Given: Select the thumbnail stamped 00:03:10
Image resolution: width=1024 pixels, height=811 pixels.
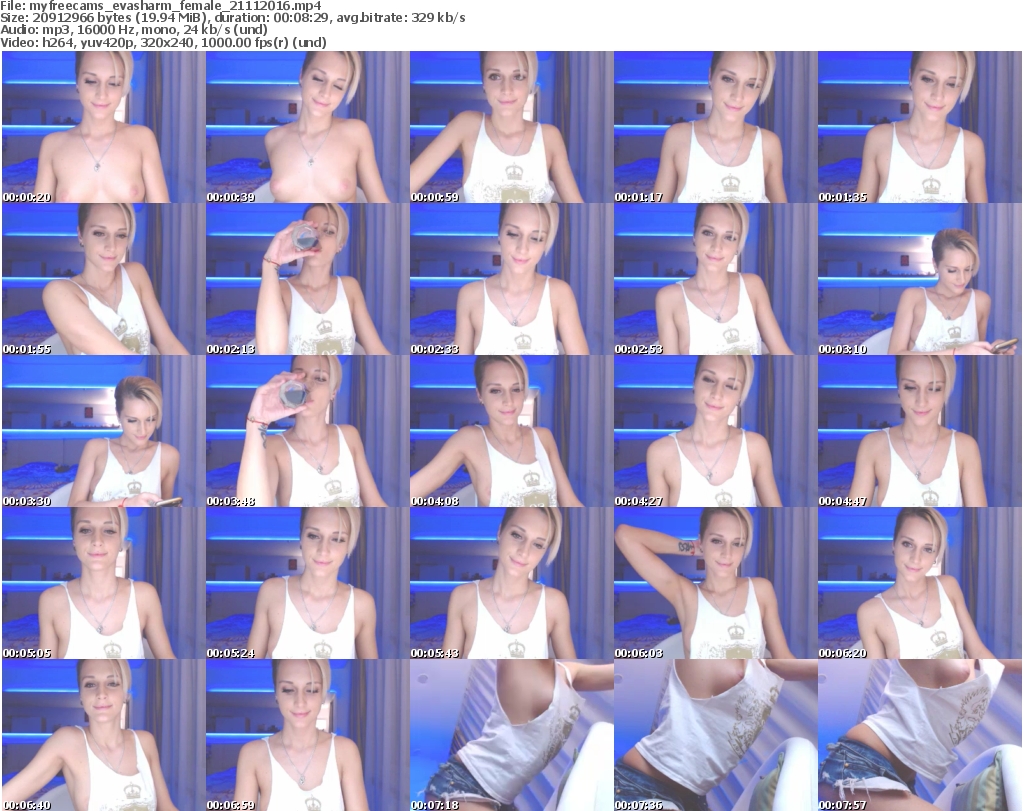Looking at the screenshot, I should pos(920,279).
